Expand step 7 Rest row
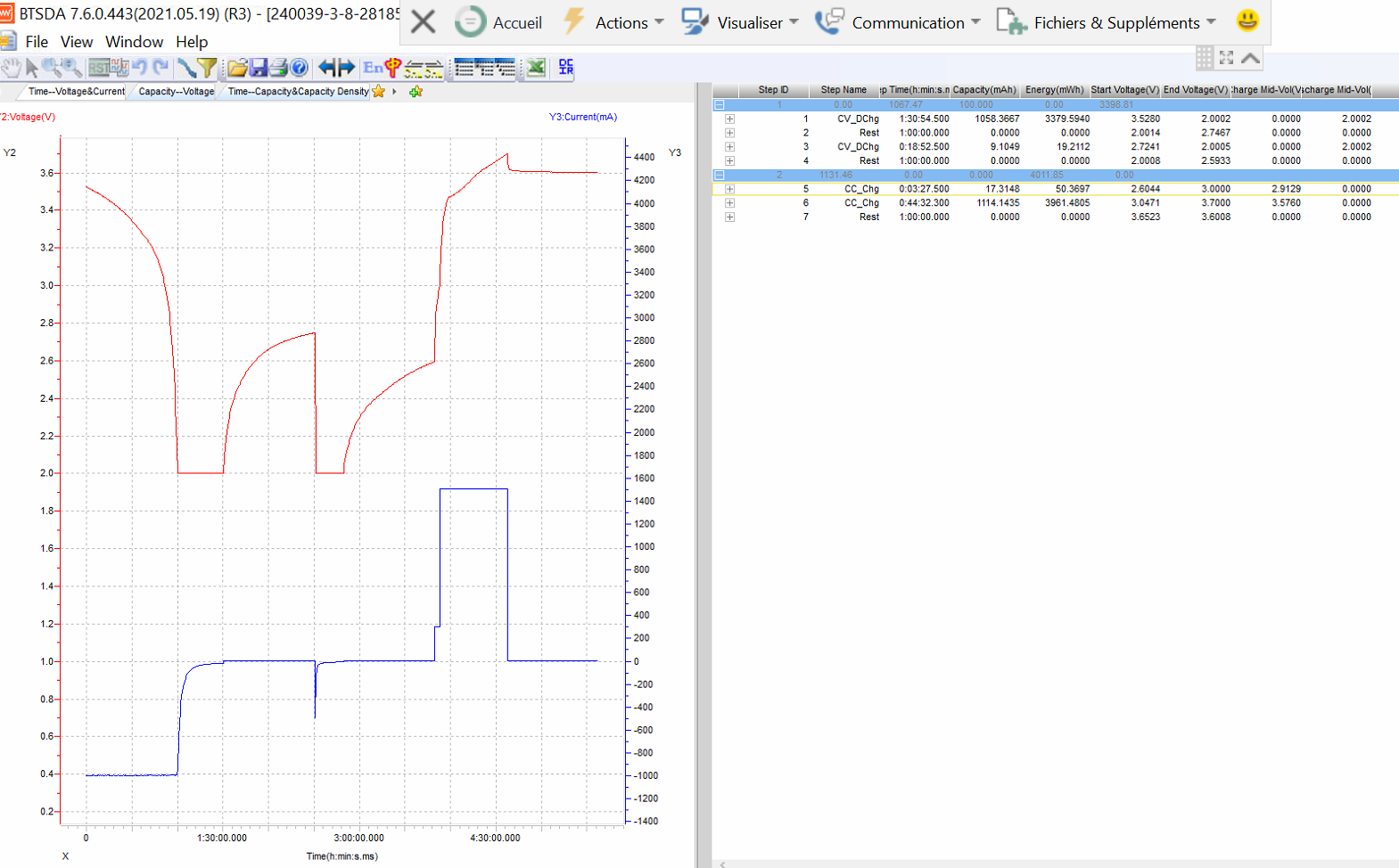Screen dimensions: 1399x868 tap(729, 217)
